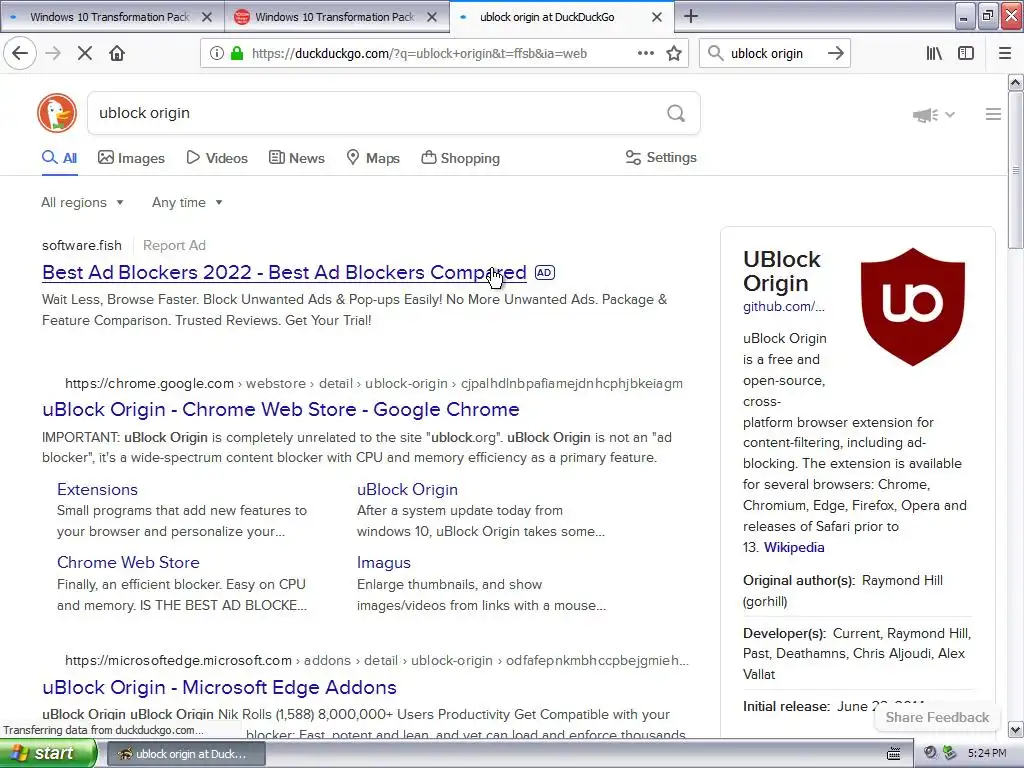This screenshot has width=1024, height=768.
Task: Click the keyboard icon in taskbar
Action: 893,754
